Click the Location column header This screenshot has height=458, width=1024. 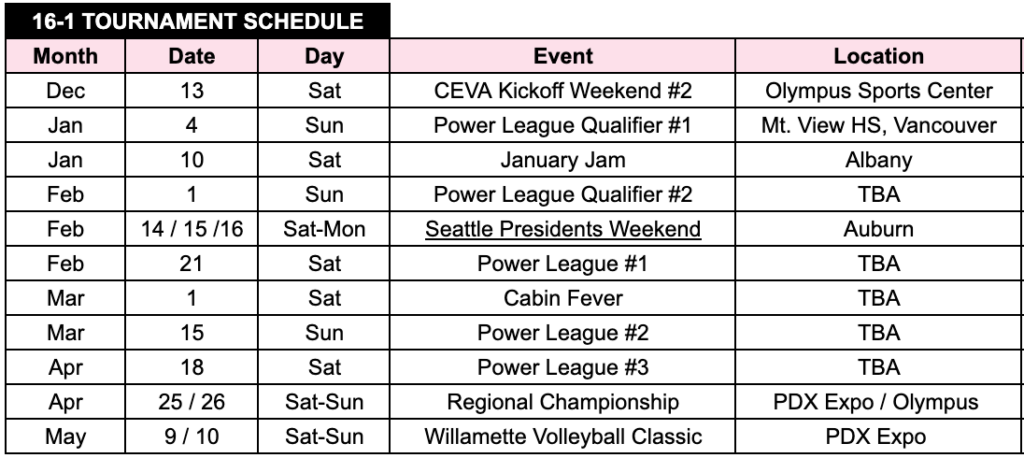click(x=878, y=57)
